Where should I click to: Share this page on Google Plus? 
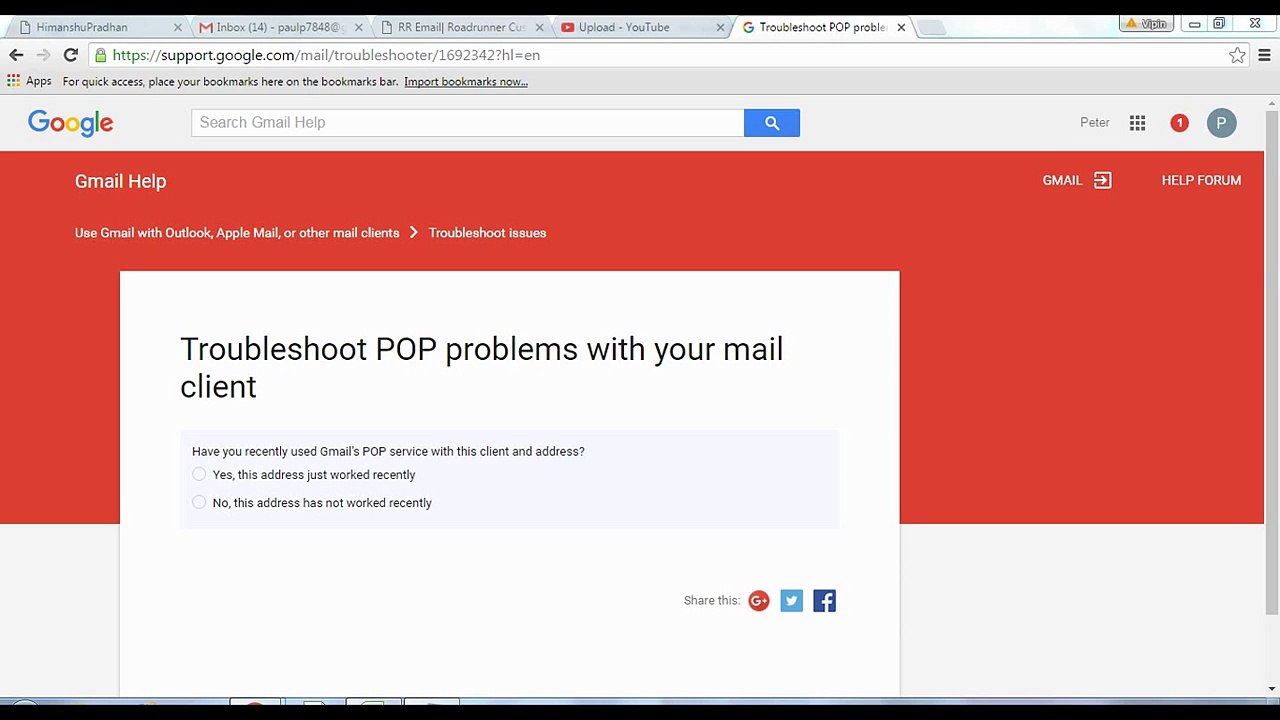click(759, 600)
